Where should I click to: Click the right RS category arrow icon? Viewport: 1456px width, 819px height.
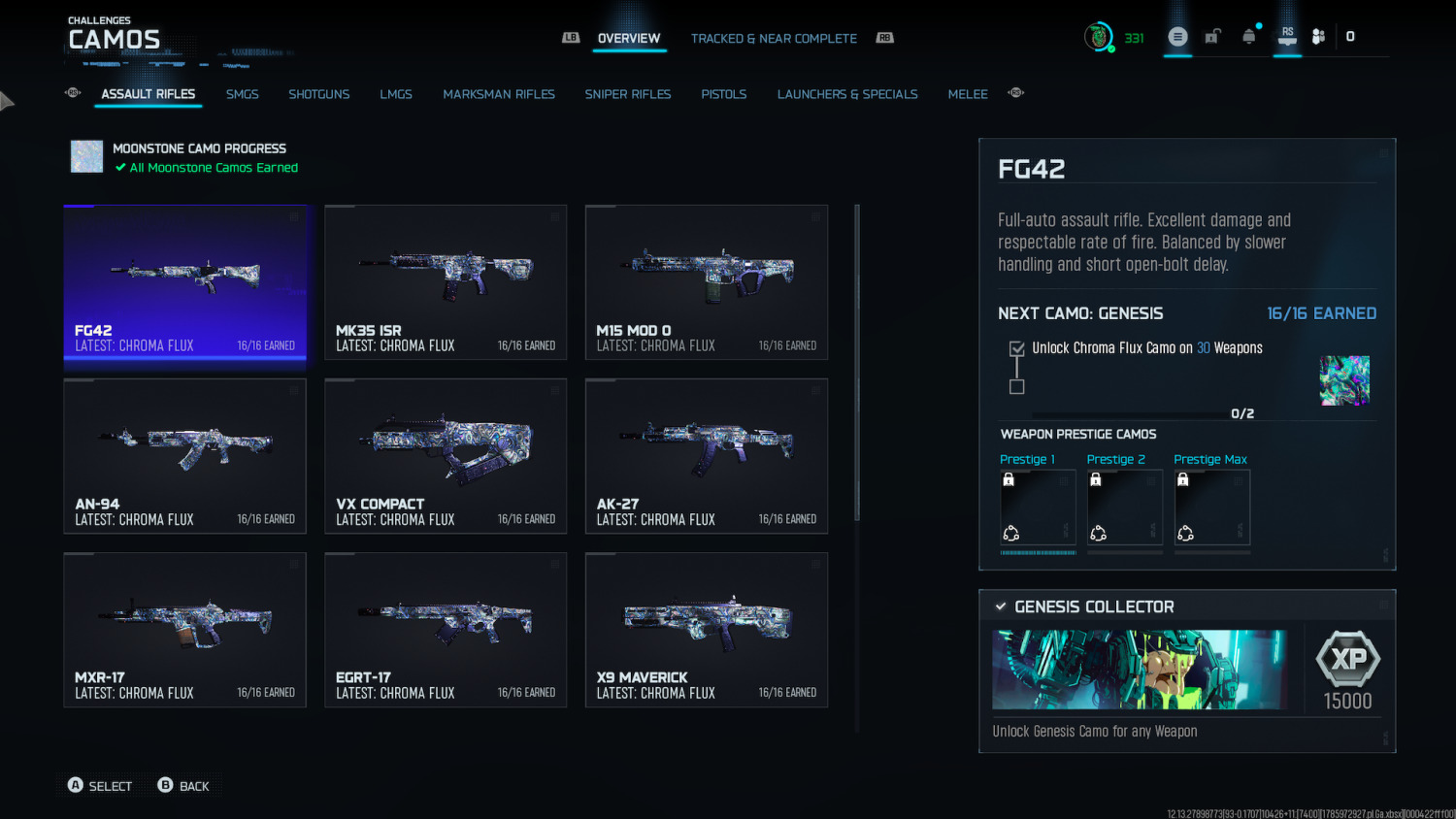[1016, 93]
